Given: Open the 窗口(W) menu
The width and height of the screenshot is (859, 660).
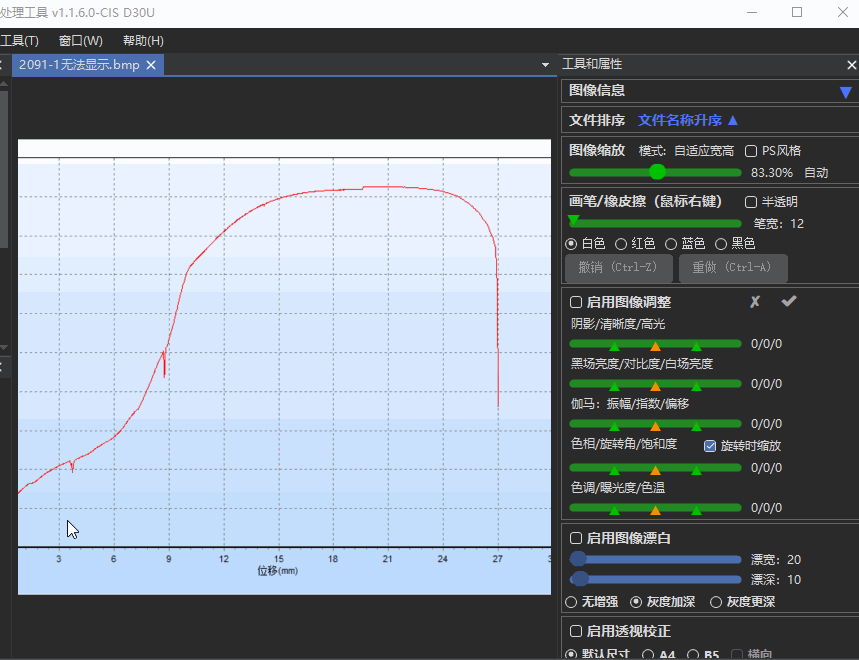Looking at the screenshot, I should pyautogui.click(x=80, y=41).
